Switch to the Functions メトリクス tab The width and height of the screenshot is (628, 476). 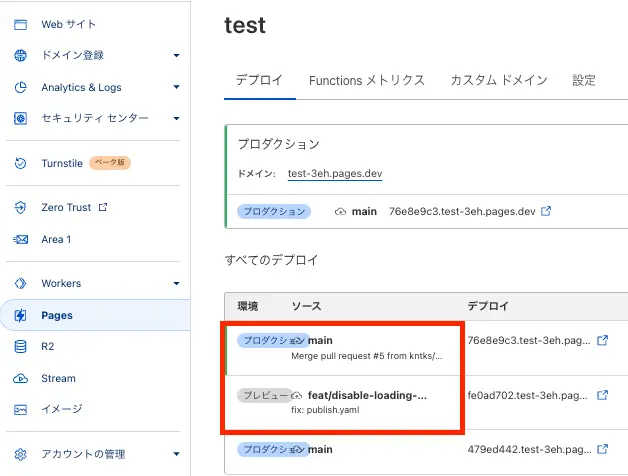[x=366, y=81]
